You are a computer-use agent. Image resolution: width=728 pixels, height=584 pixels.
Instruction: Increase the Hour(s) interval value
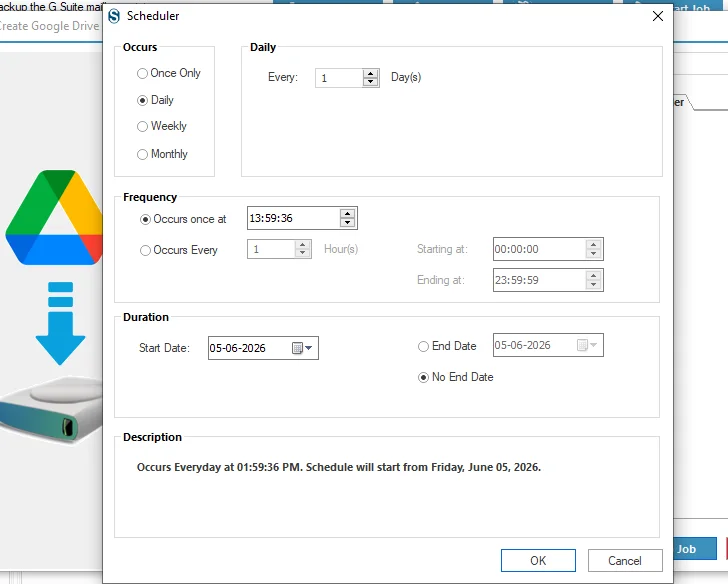coord(302,245)
